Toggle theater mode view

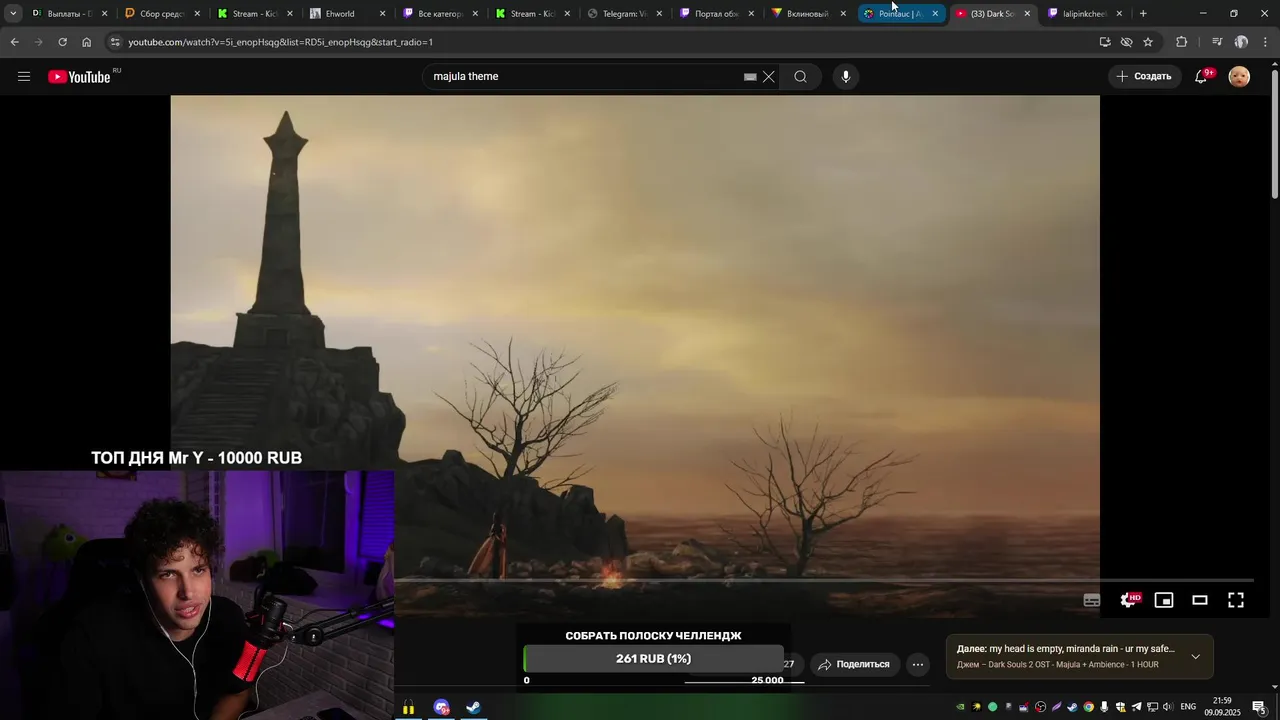click(1200, 600)
